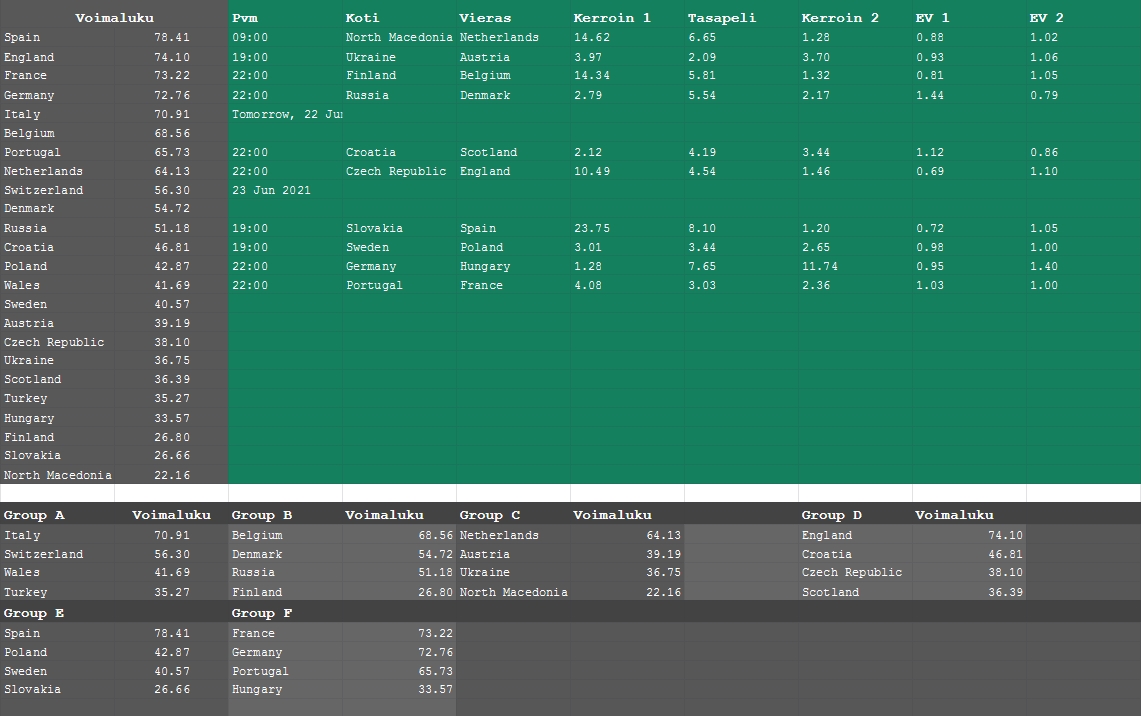1141x716 pixels.
Task: Select the Kerroin 1 column header
Action: [612, 18]
